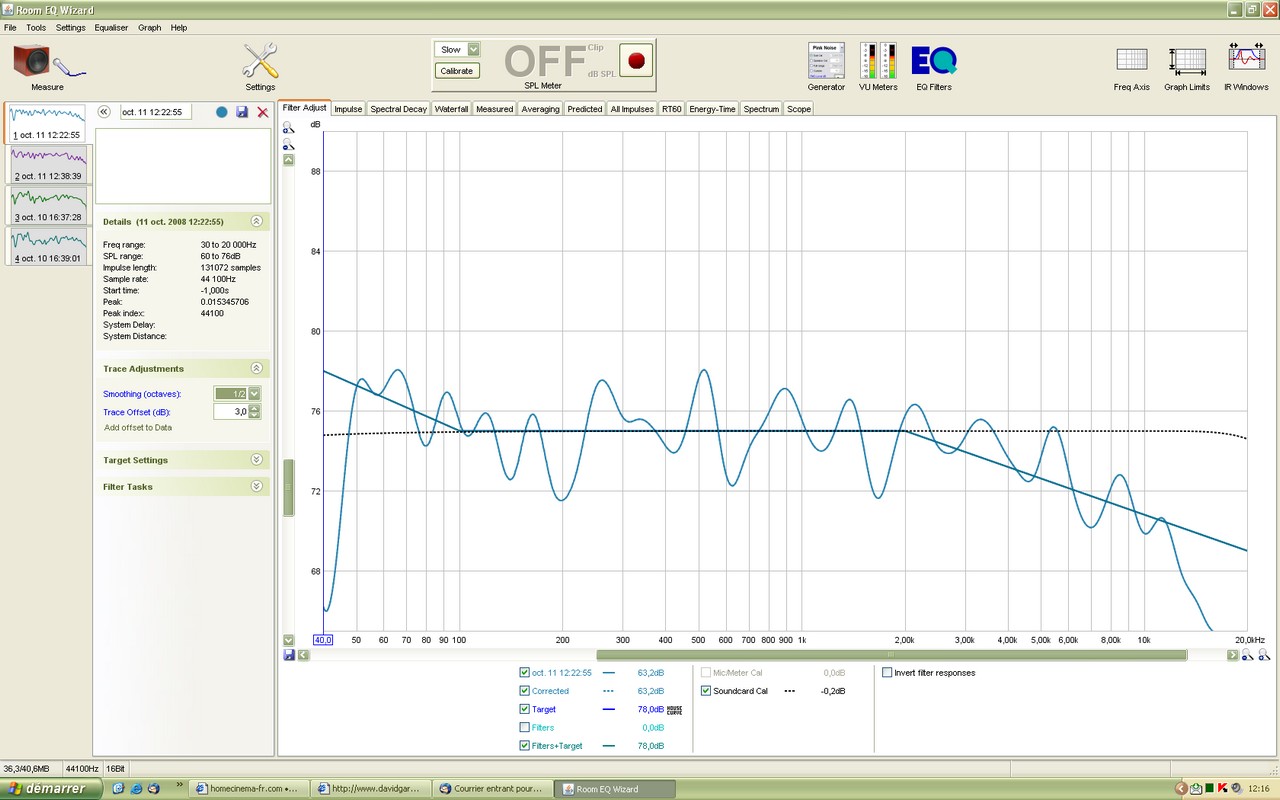The width and height of the screenshot is (1280, 800).
Task: Click the vertical graph scrollbar thumb
Action: point(289,488)
